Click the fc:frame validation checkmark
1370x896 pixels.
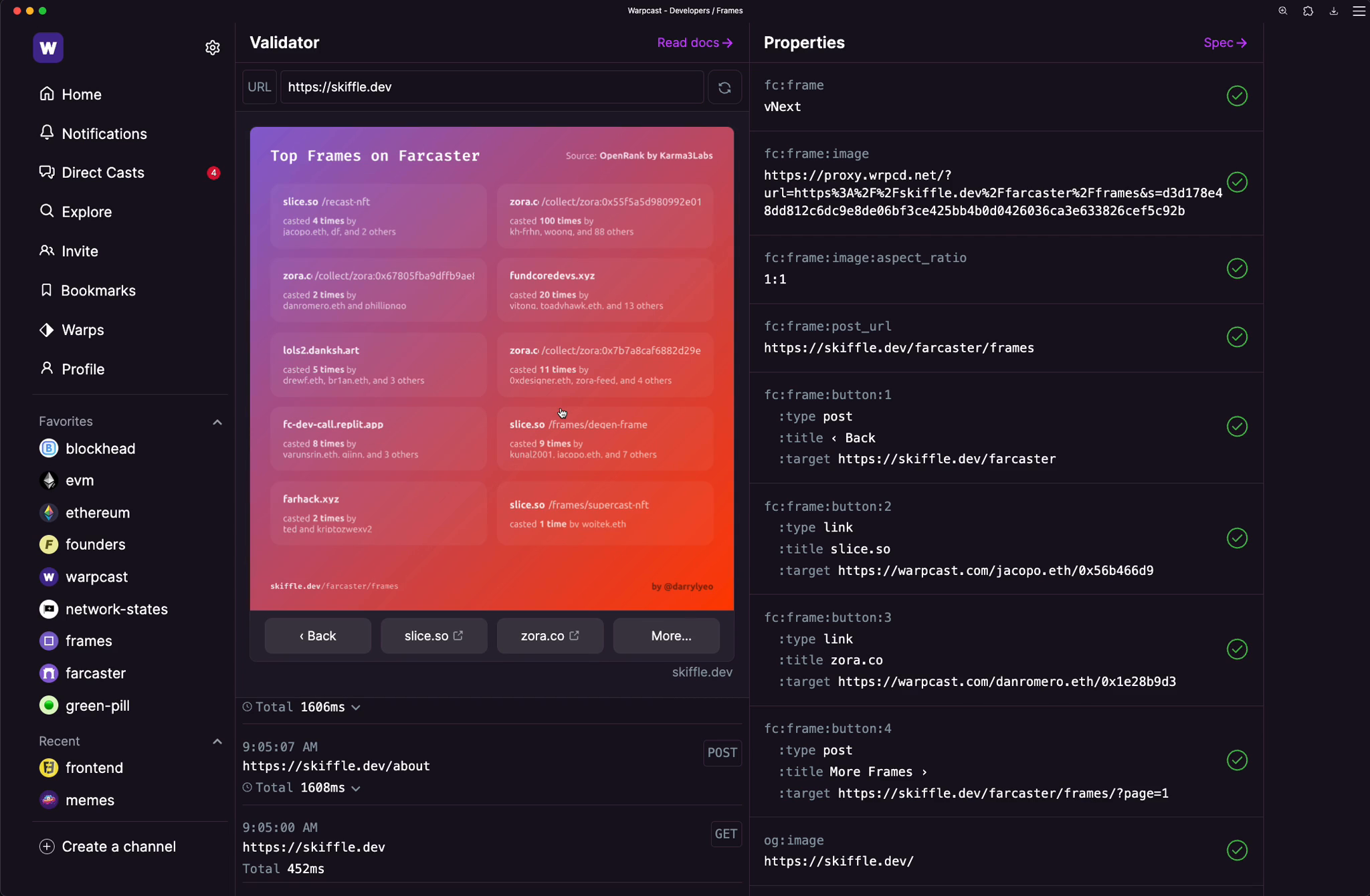pyautogui.click(x=1237, y=96)
